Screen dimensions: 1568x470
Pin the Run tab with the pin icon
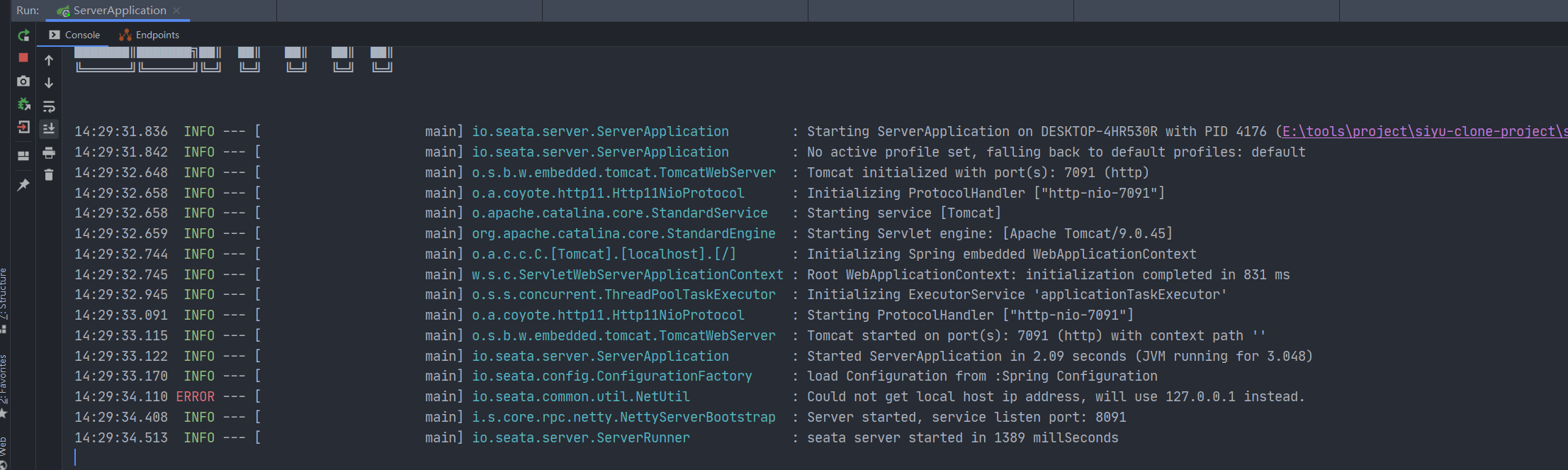point(23,184)
